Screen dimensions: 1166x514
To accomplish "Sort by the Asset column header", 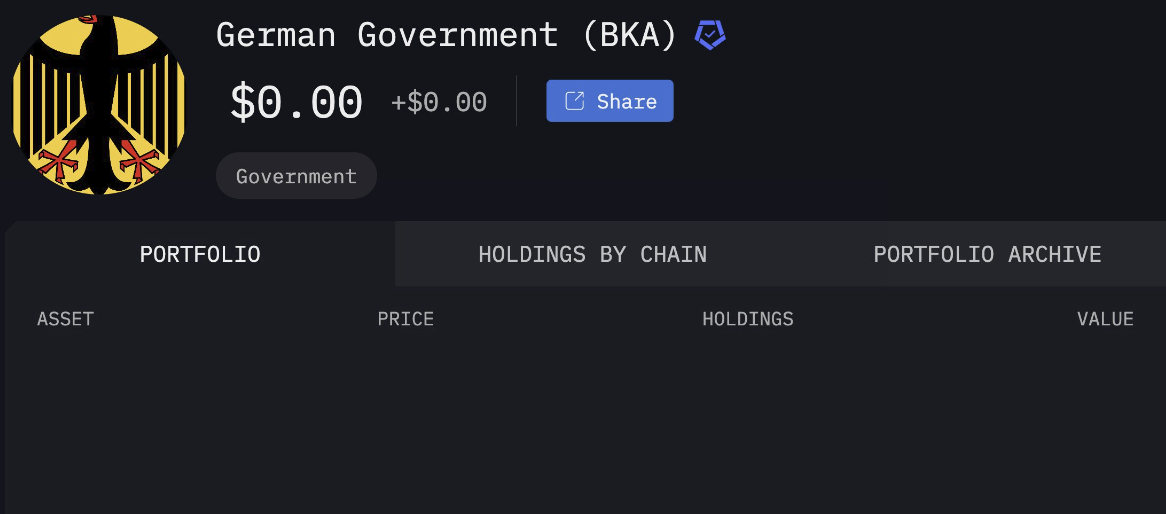I will coord(65,319).
